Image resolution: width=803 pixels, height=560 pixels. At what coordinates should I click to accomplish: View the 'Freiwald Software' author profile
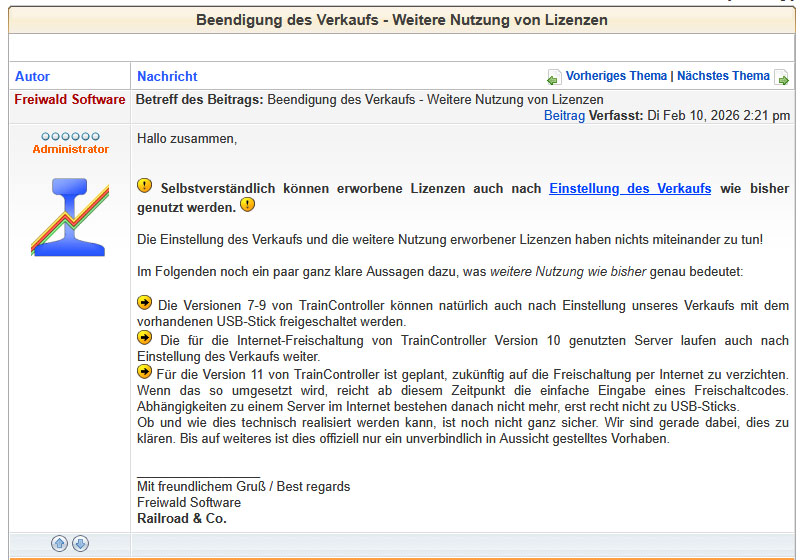coord(70,100)
